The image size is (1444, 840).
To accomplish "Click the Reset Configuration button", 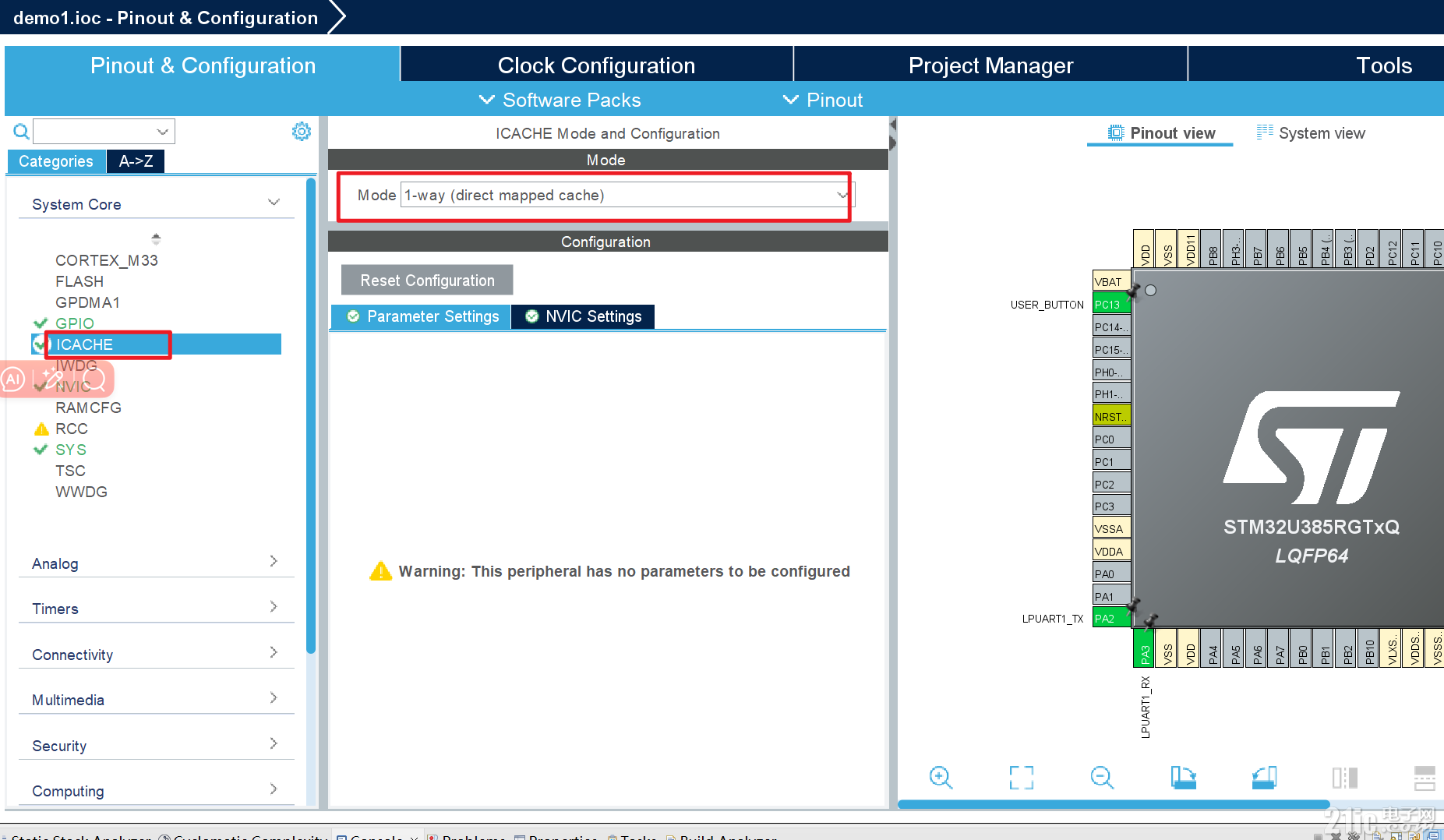I will click(427, 280).
